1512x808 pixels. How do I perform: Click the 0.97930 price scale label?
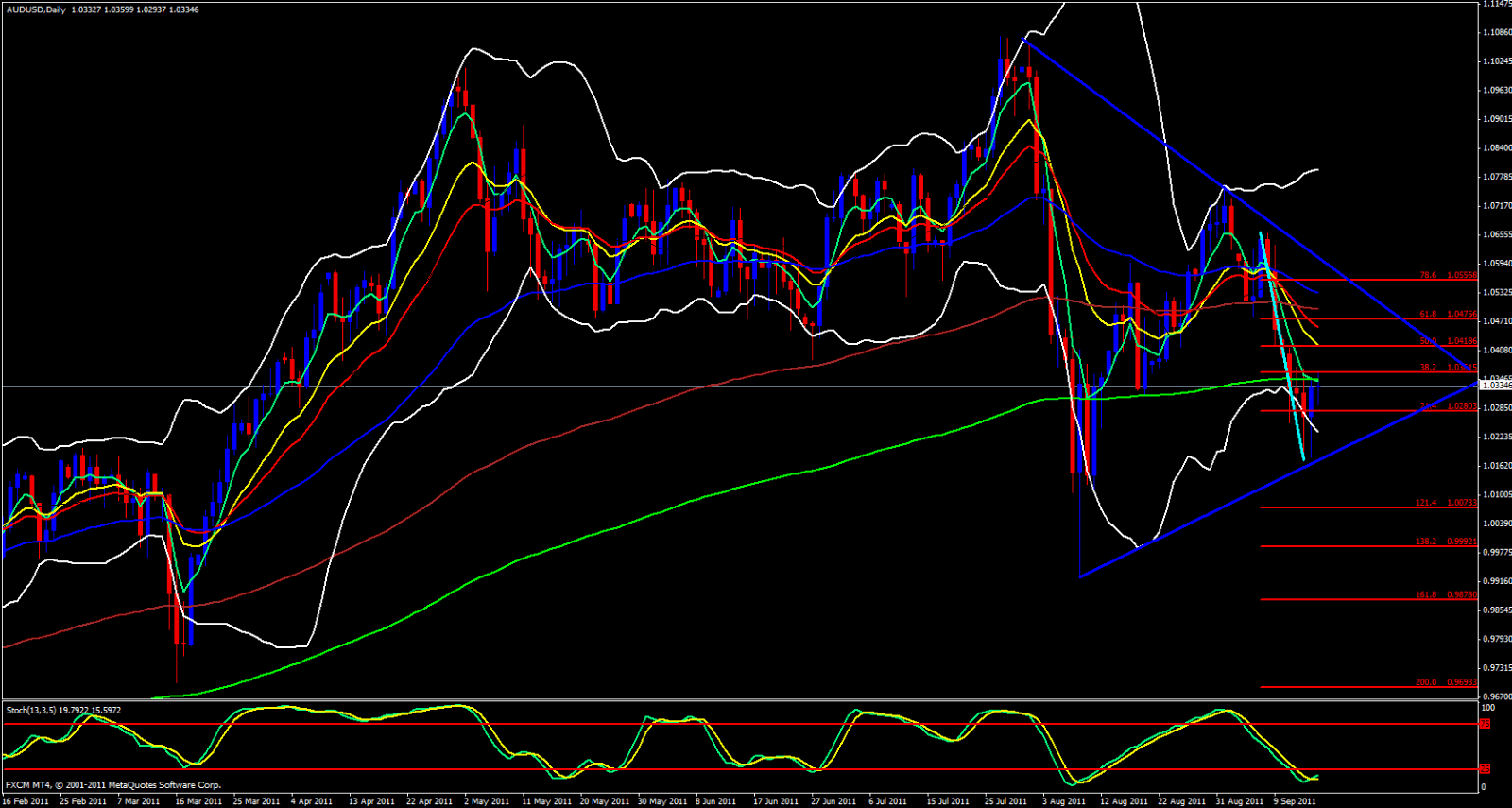coord(1497,639)
